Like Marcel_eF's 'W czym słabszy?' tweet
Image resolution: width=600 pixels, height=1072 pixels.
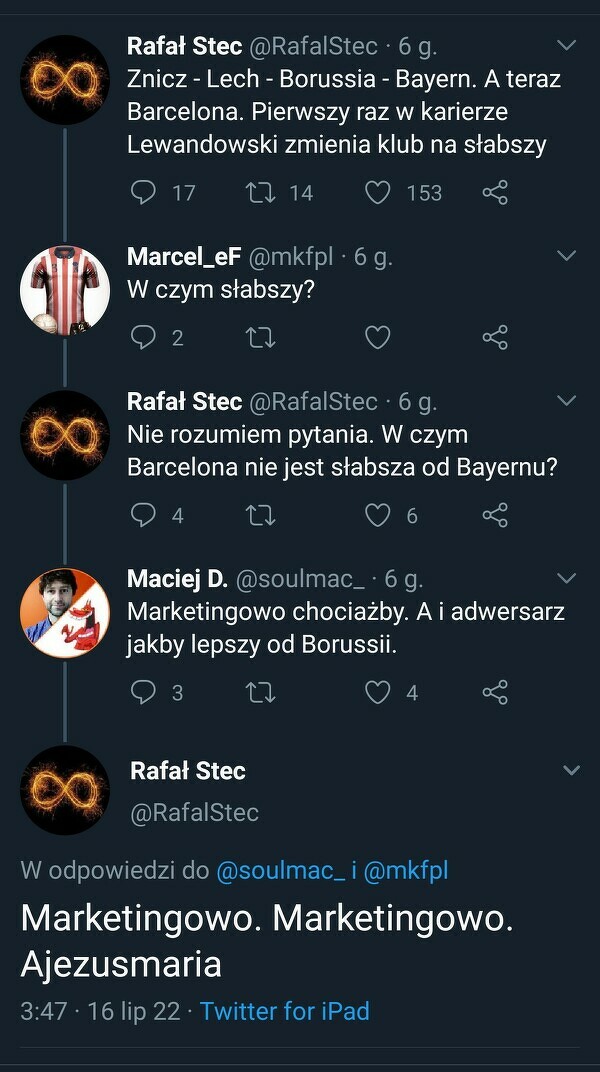(377, 338)
